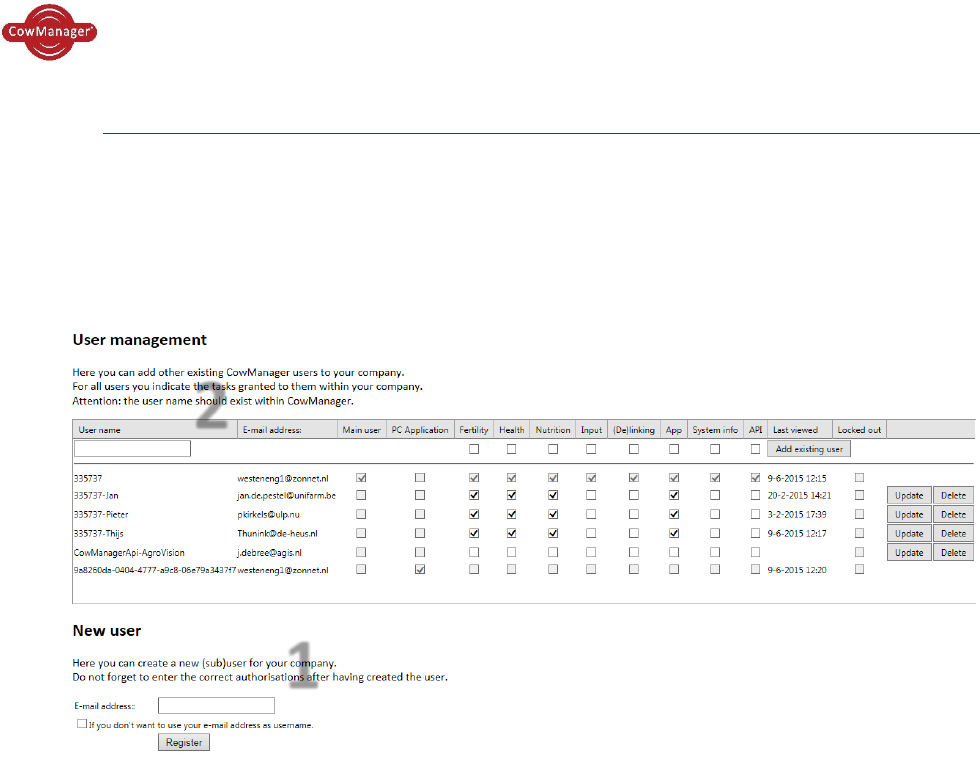
Task: Click the System info column header
Action: (x=715, y=430)
